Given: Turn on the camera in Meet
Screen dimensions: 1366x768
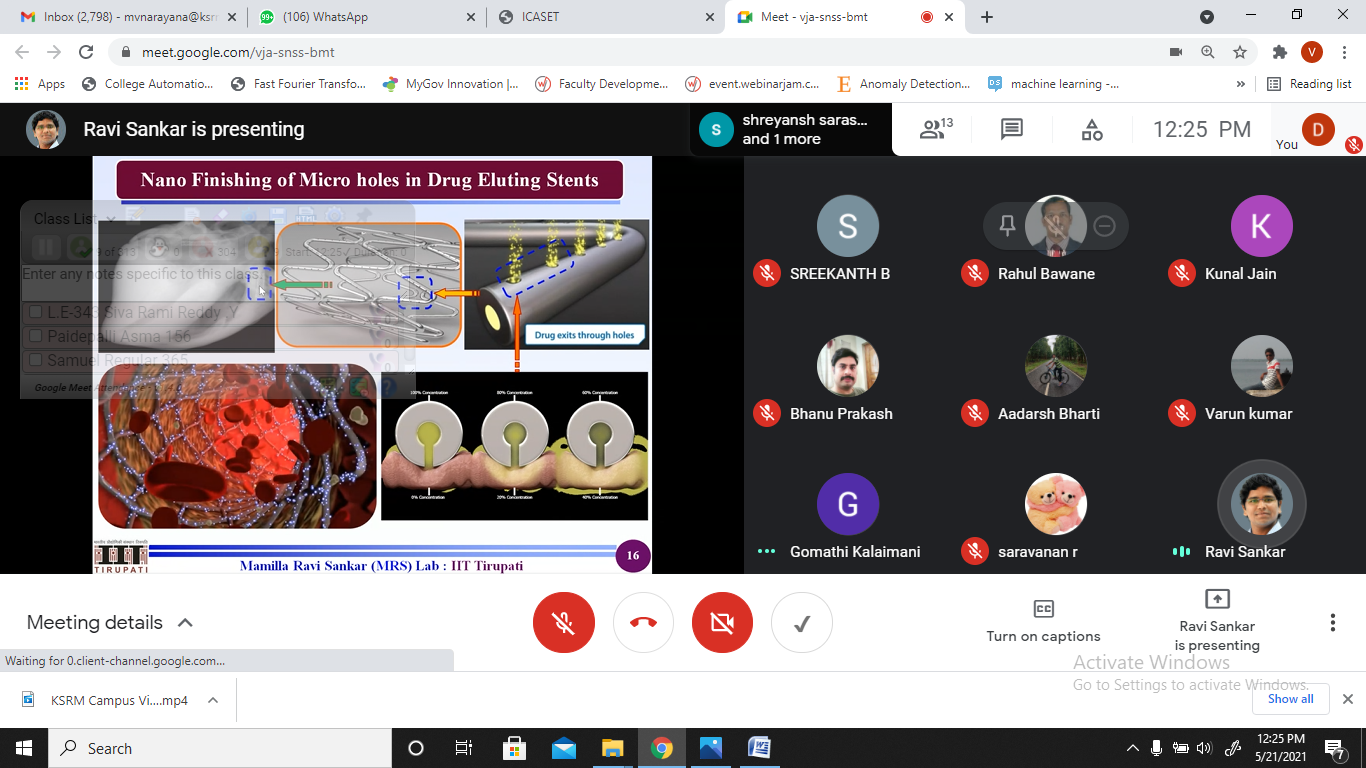Looking at the screenshot, I should click(x=722, y=623).
